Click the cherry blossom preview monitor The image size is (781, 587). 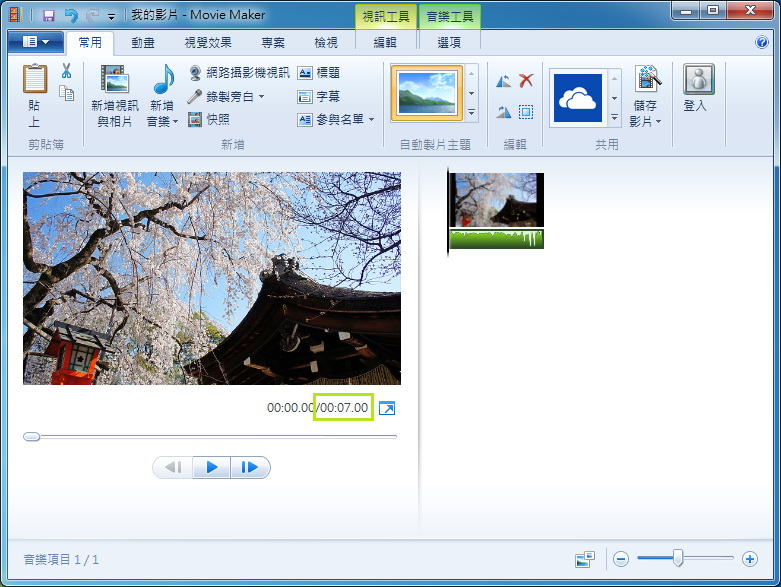click(212, 278)
